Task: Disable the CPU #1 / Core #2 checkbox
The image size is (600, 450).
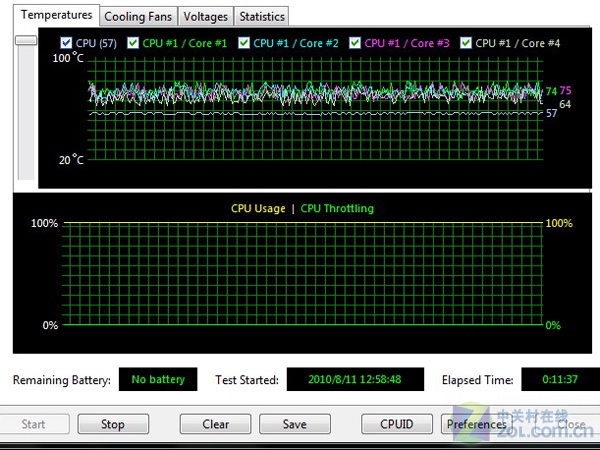Action: coord(245,43)
